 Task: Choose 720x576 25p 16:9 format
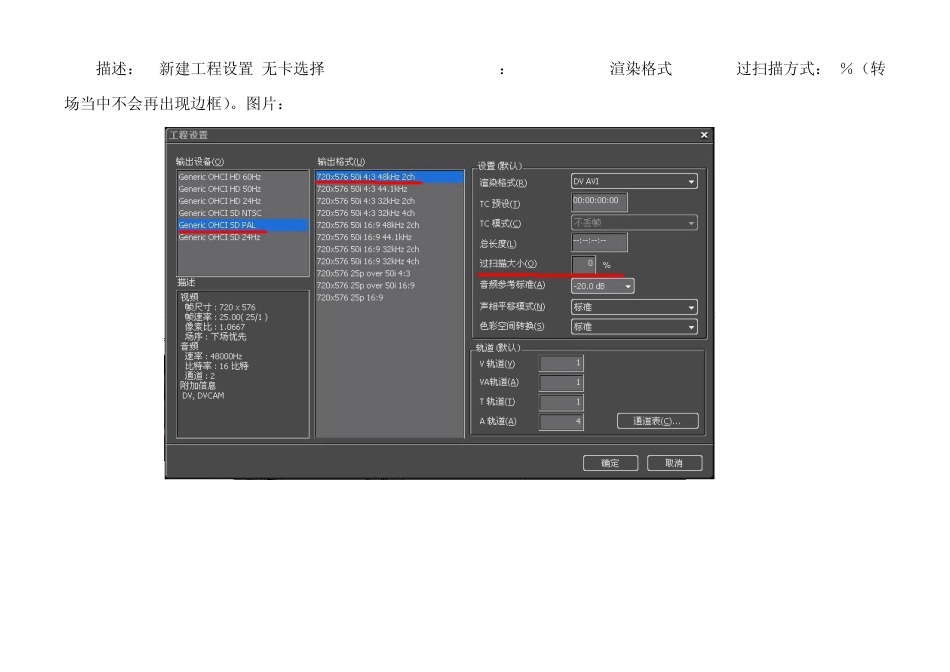click(390, 298)
